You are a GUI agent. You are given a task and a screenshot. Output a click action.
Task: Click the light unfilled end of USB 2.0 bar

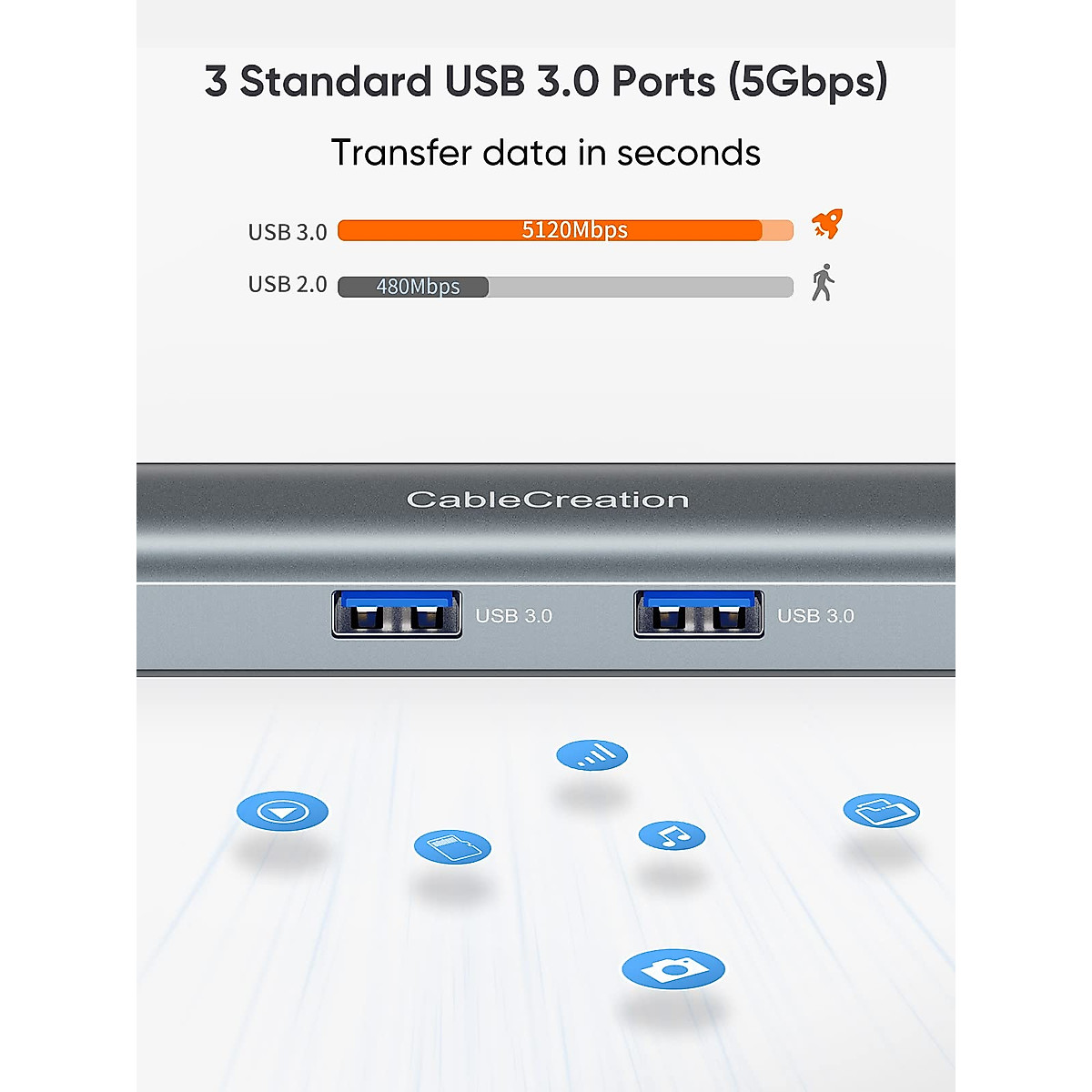pos(641,287)
